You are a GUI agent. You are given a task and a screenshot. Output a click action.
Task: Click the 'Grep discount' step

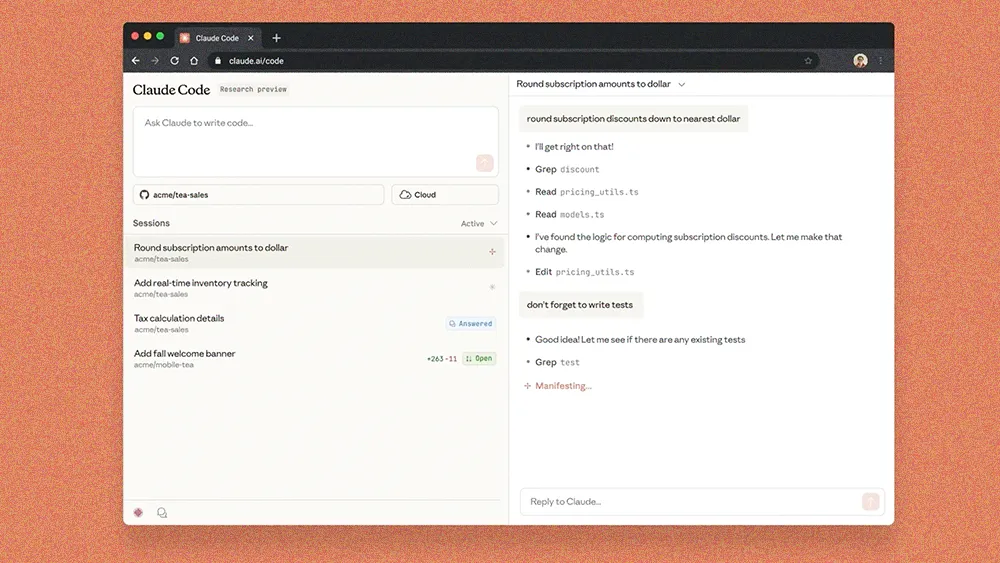[x=567, y=169]
